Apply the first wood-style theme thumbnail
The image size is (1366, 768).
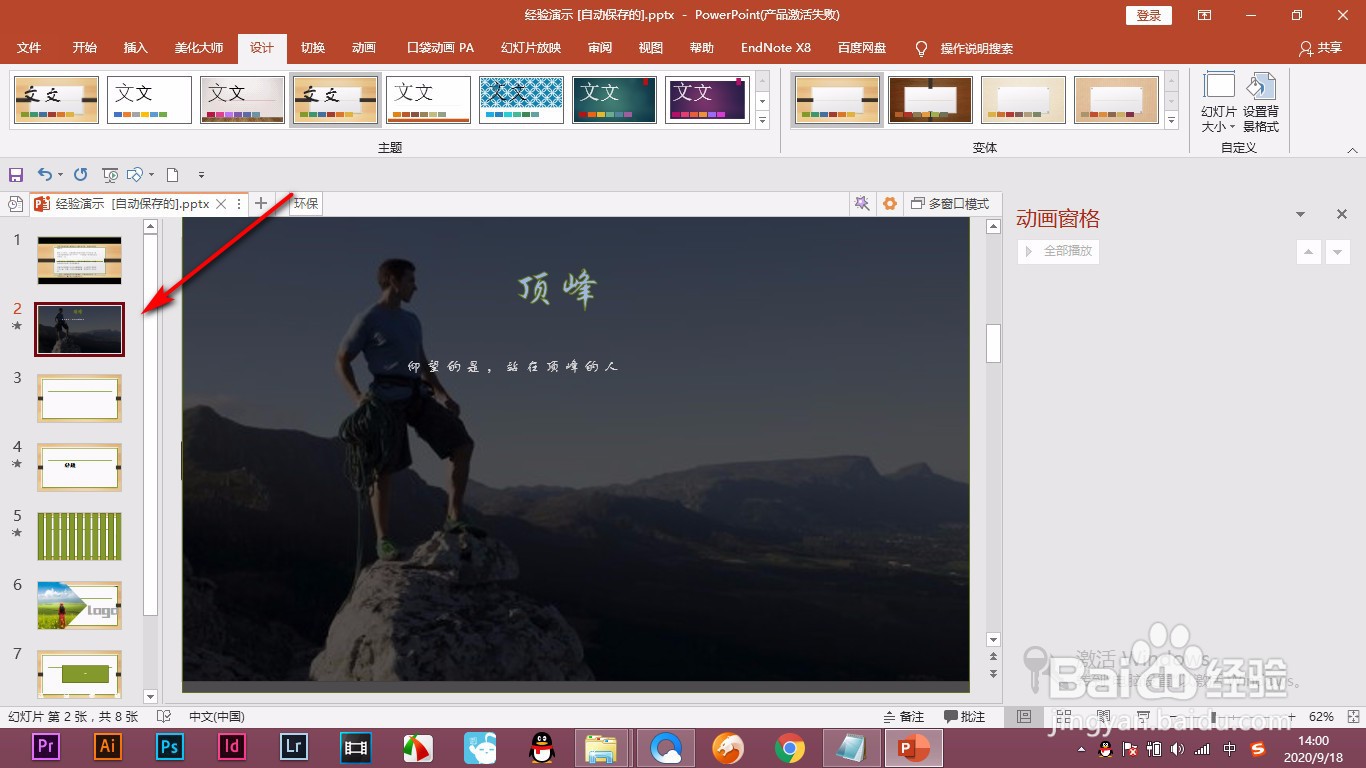57,100
